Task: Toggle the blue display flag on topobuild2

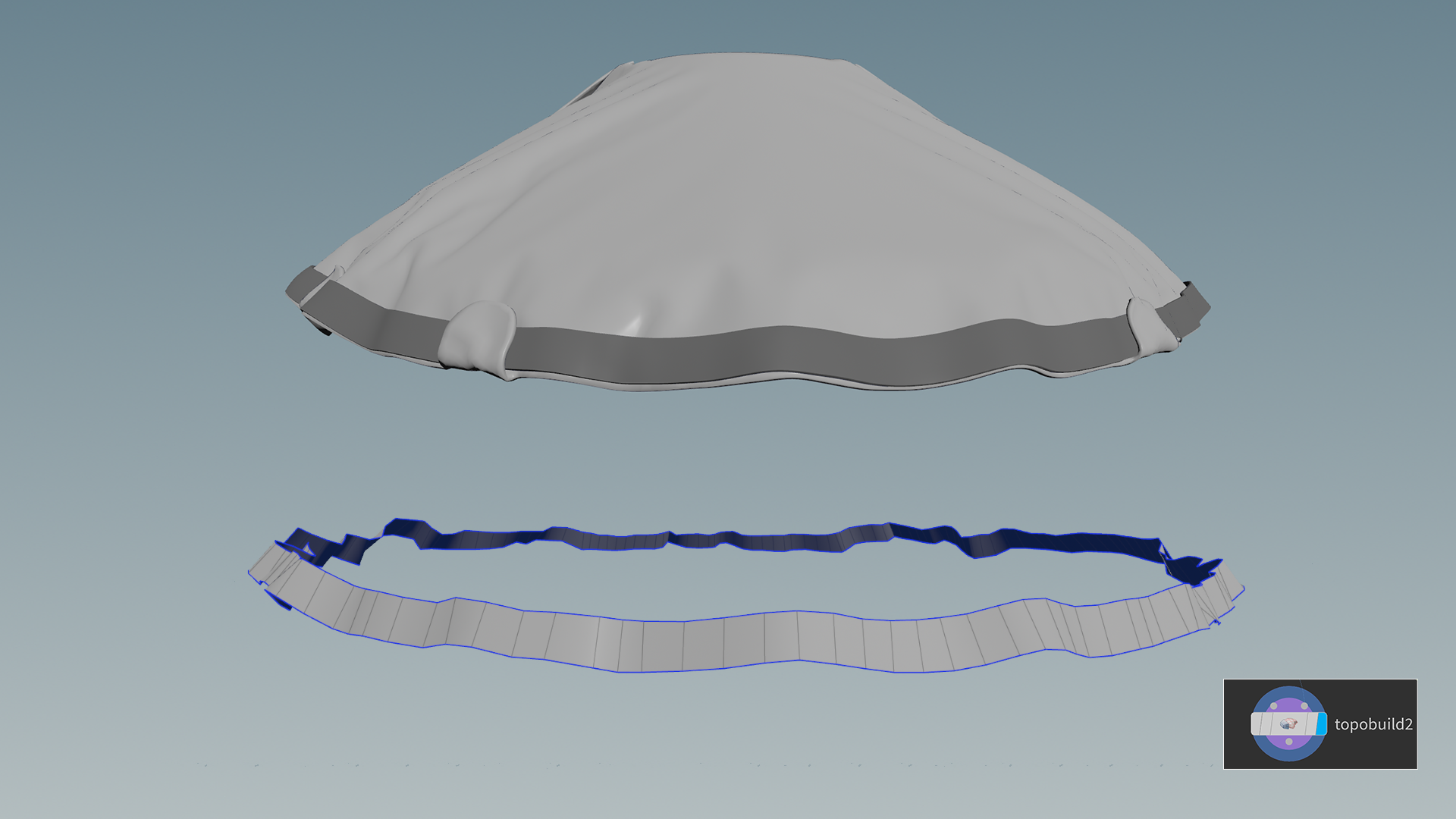Action: 1322,723
